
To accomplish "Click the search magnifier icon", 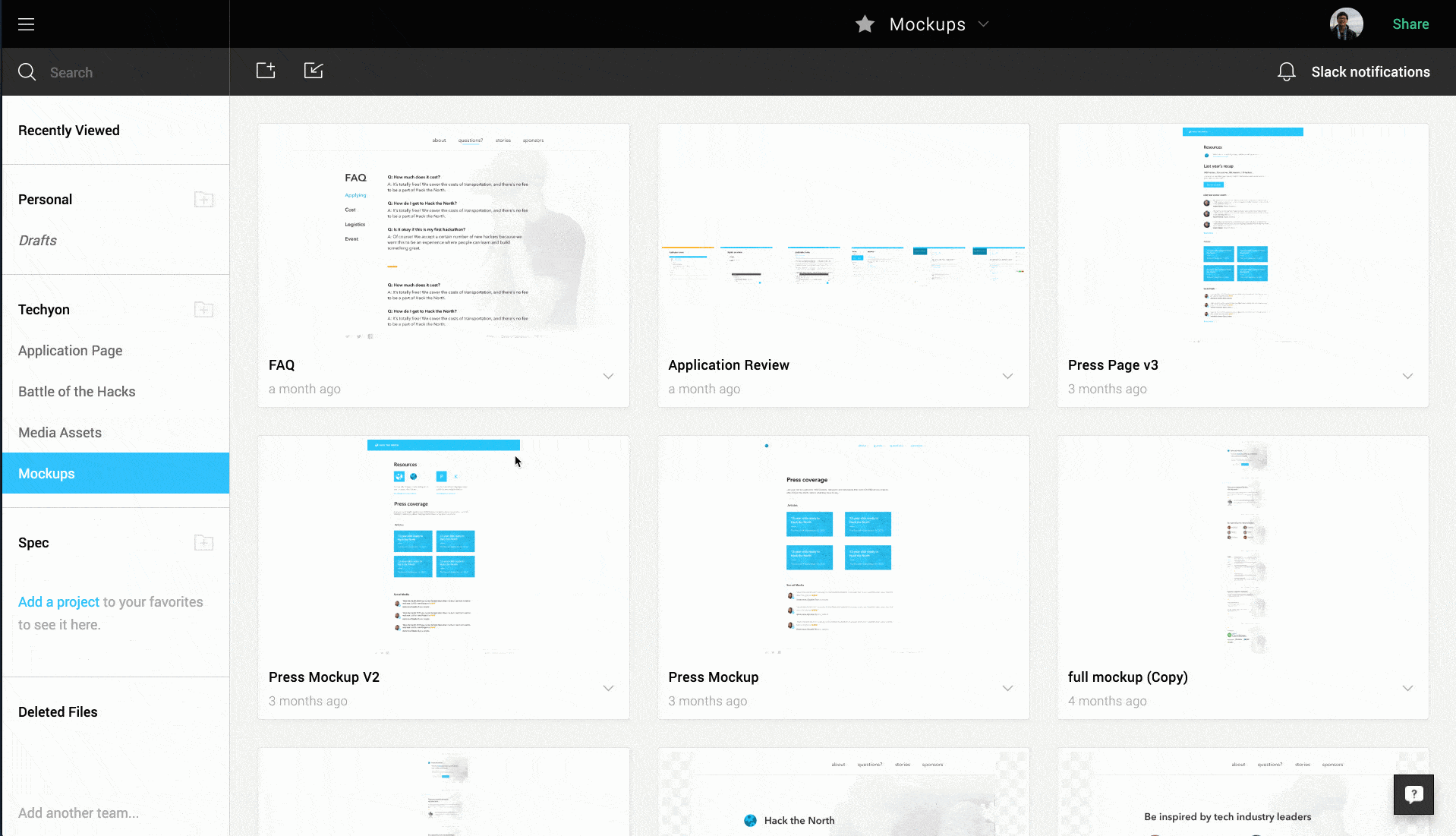I will coord(27,72).
